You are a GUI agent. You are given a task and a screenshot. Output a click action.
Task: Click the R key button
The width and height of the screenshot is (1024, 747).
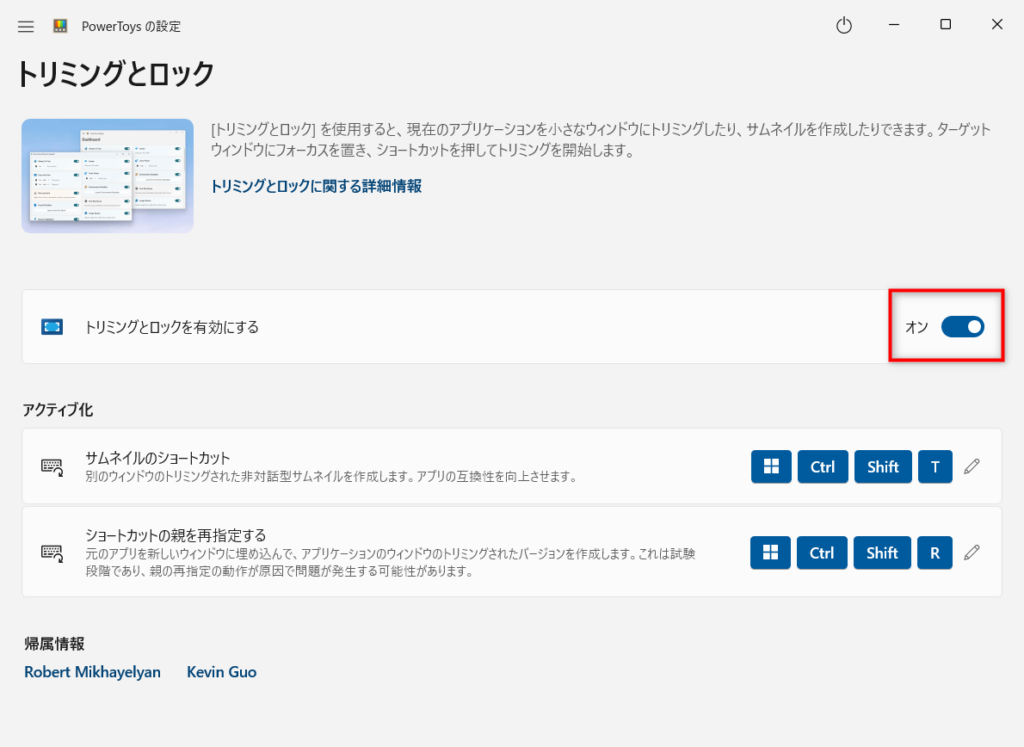click(x=935, y=552)
